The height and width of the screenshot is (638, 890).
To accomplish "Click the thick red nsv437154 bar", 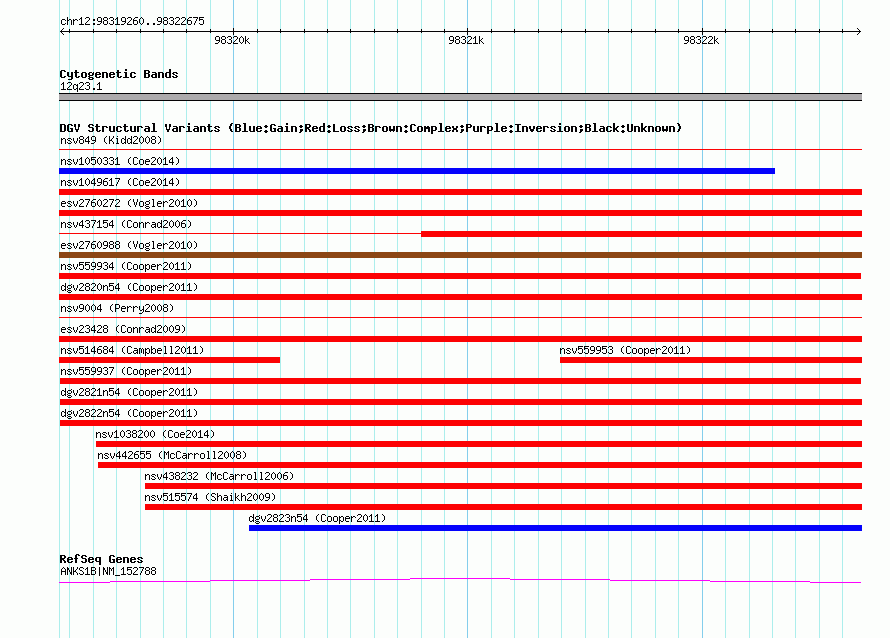I will (641, 234).
